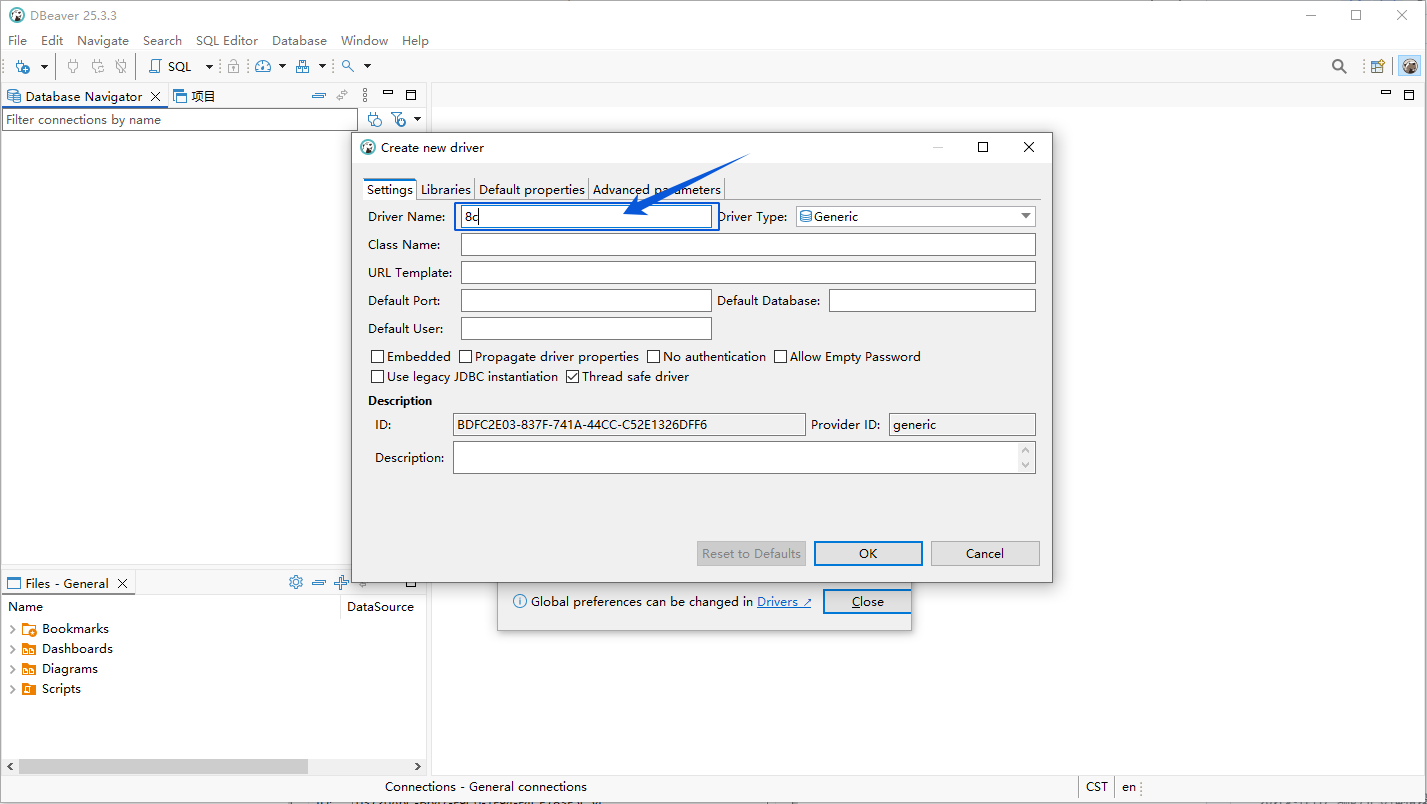Open the Navigate menu
This screenshot has width=1427, height=804.
pyautogui.click(x=103, y=41)
